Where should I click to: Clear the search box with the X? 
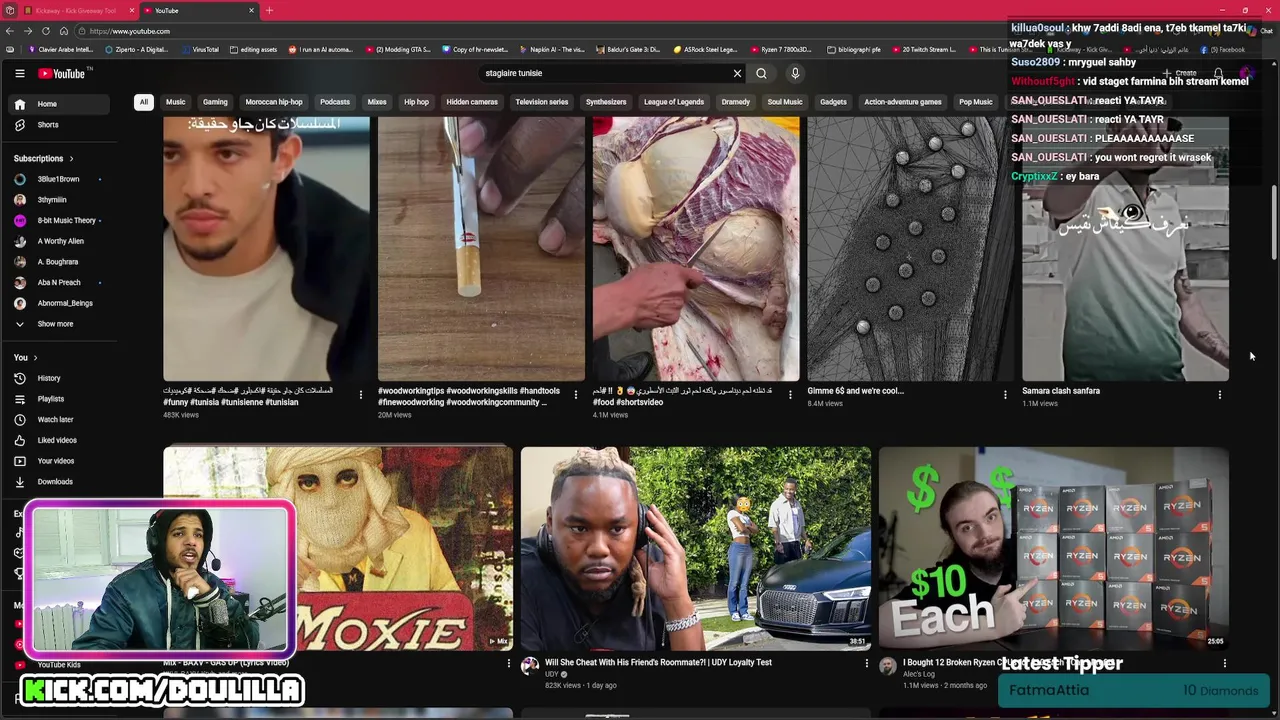737,73
